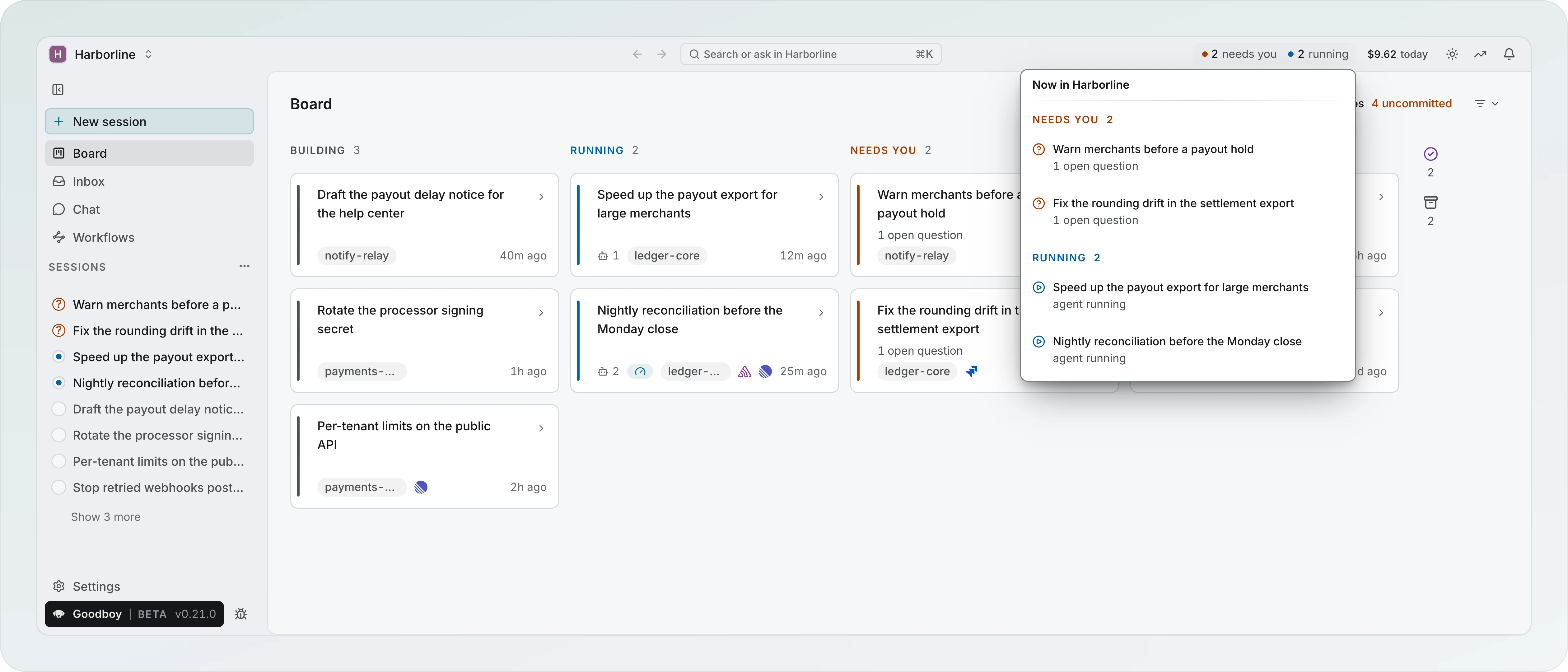
Task: Open popup item Warn merchants before a payout hold
Action: coord(1188,157)
